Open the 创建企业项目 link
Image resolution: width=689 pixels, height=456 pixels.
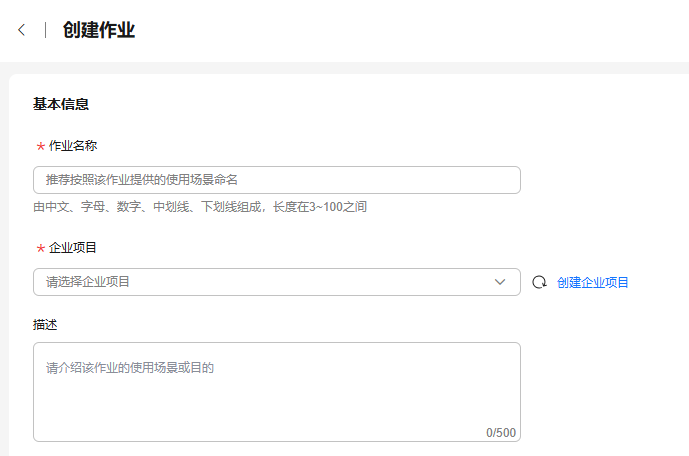pyautogui.click(x=592, y=282)
